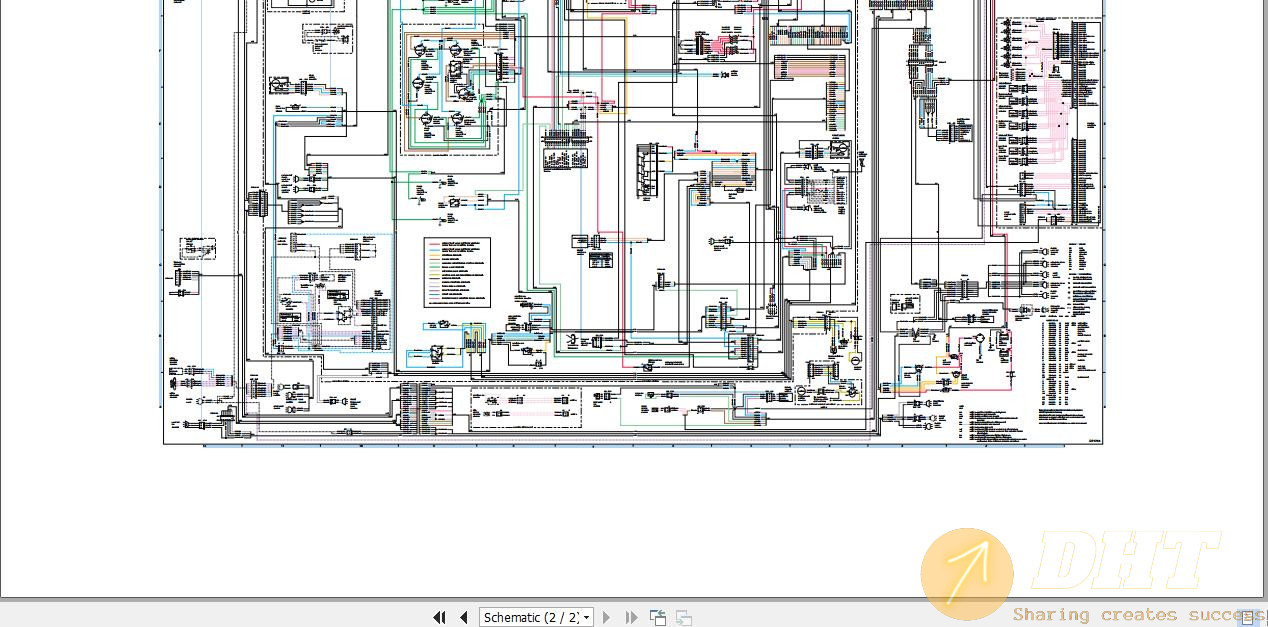Viewport: 1268px width, 627px height.
Task: Select the next view history icon
Action: [x=683, y=617]
